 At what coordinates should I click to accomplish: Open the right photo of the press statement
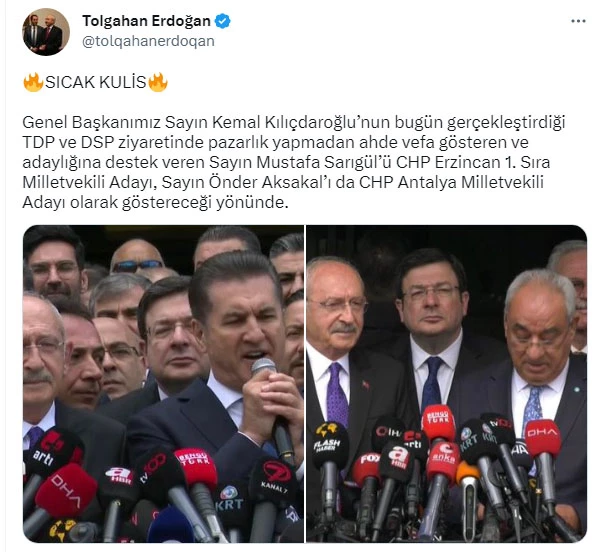(x=447, y=383)
